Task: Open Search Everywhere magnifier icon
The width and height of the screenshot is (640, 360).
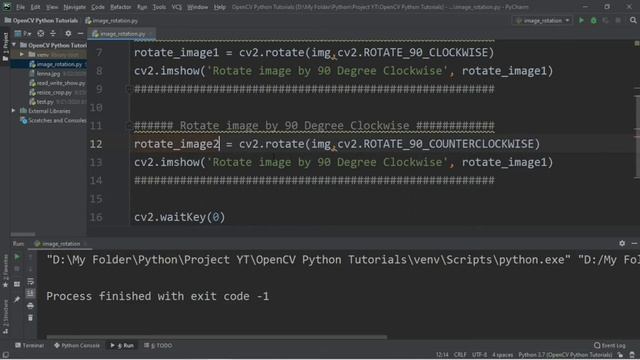Action: [633, 20]
